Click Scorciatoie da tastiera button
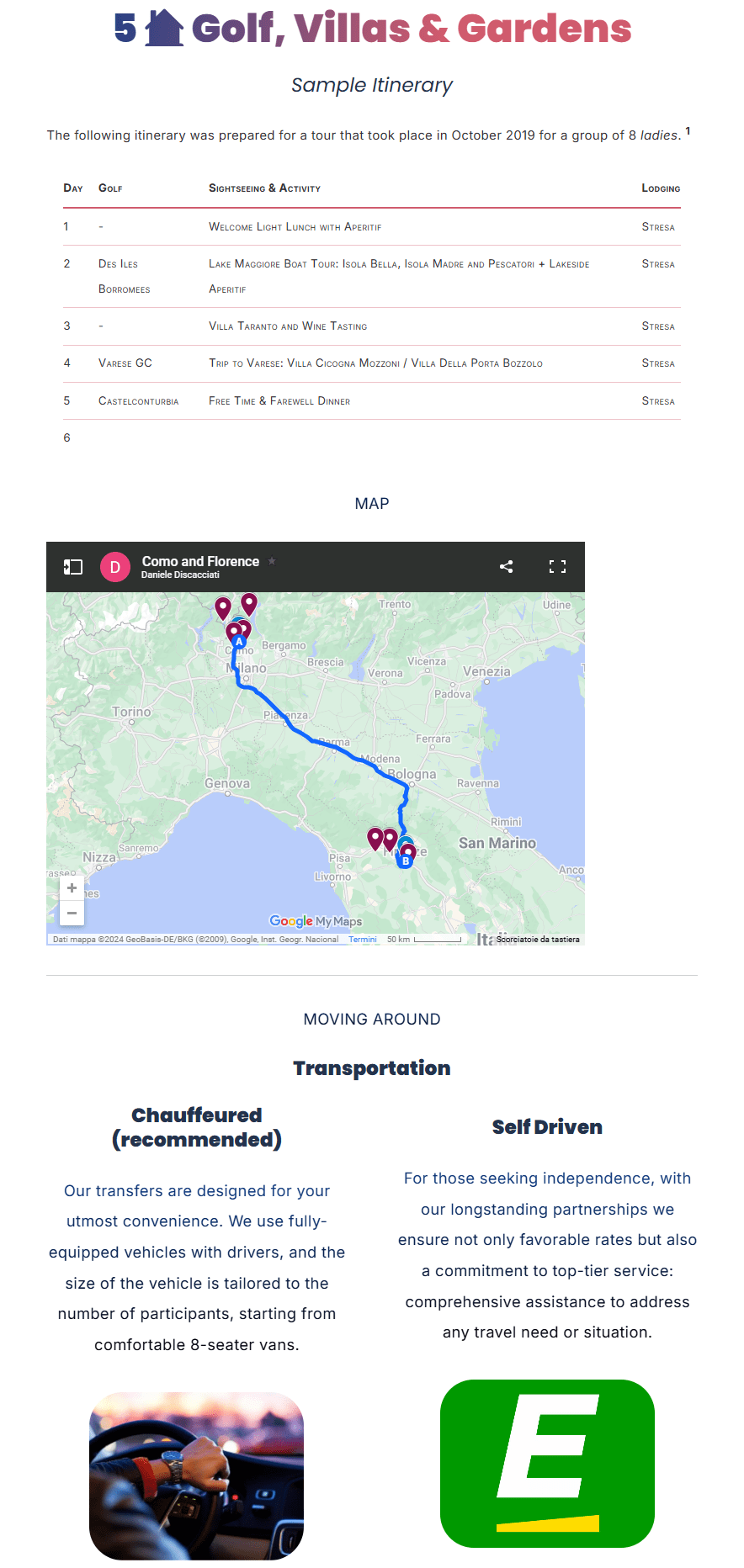The width and height of the screenshot is (744, 1568). pos(538,940)
